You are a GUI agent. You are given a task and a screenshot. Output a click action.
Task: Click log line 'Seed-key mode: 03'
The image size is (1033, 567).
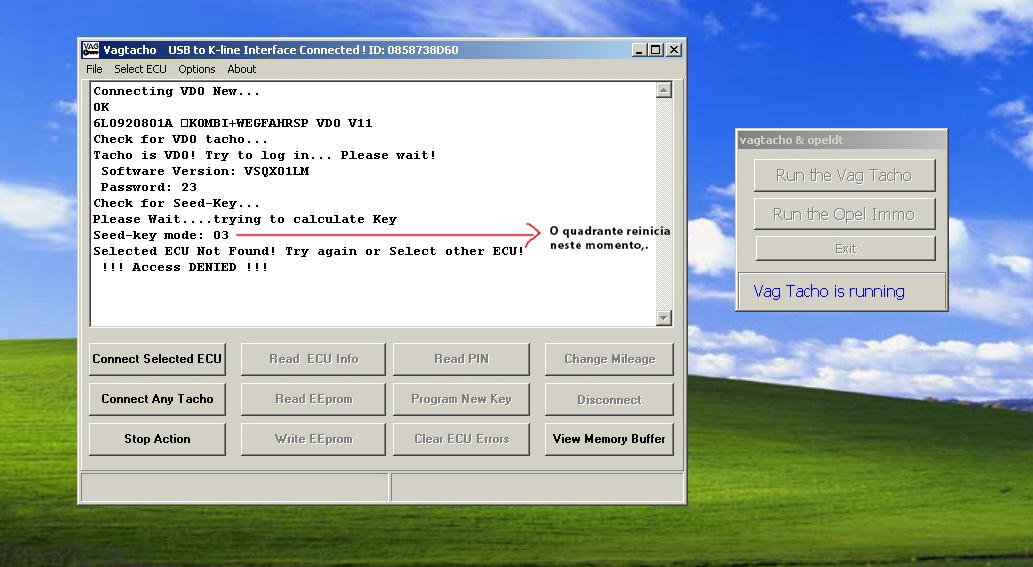pyautogui.click(x=161, y=235)
